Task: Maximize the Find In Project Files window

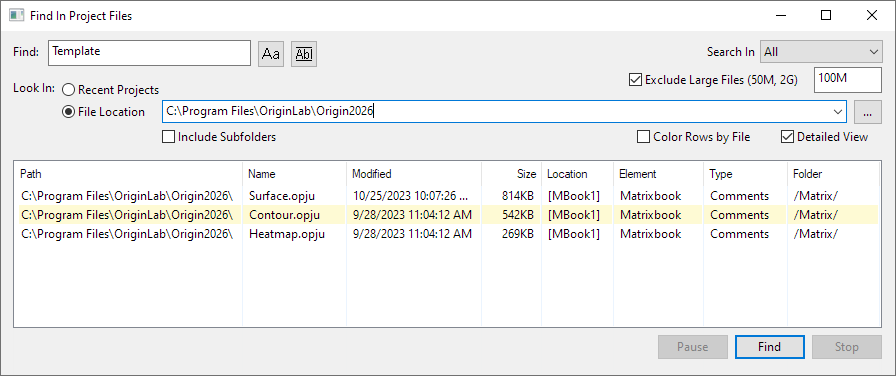Action: coord(826,15)
